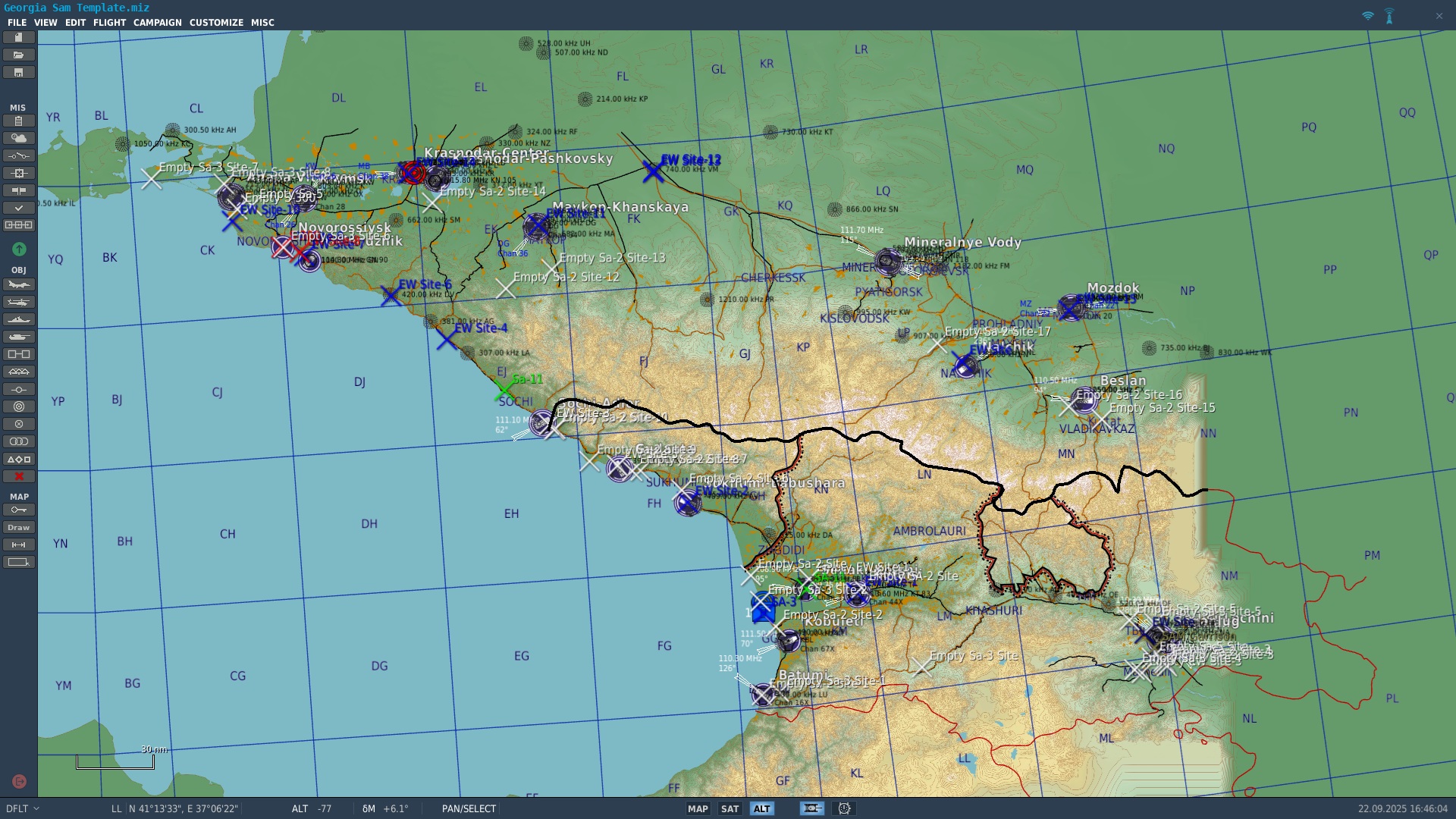Switch map display to MAP mode

pos(698,808)
